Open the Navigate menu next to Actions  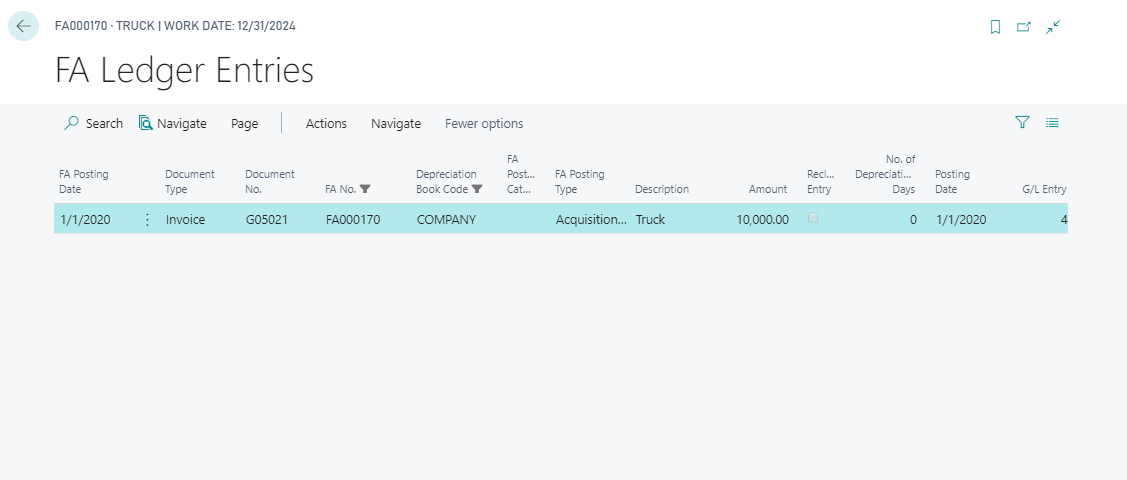click(x=396, y=124)
